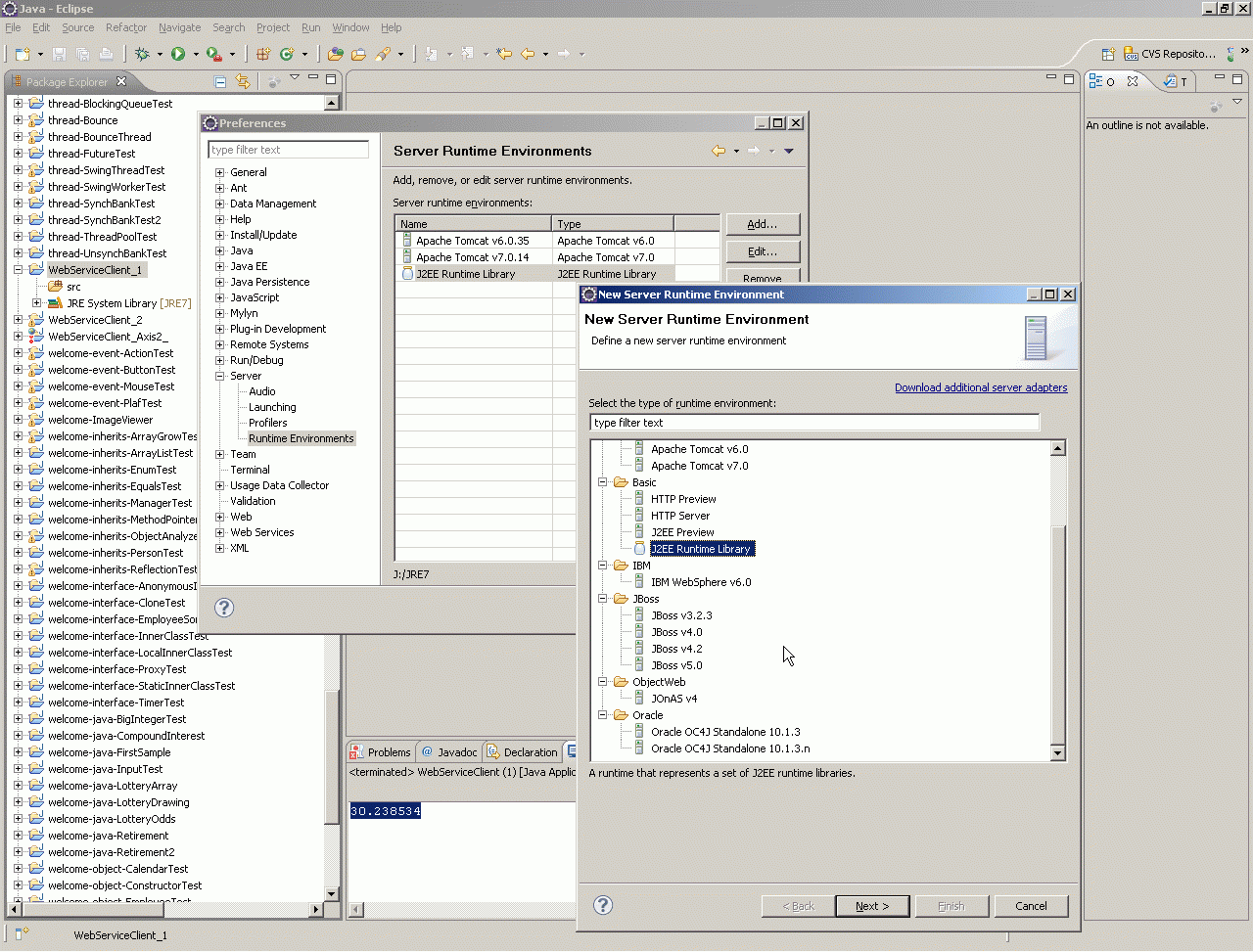The width and height of the screenshot is (1253, 952).
Task: Click filter text field in Preferences dialog
Action: coord(289,150)
